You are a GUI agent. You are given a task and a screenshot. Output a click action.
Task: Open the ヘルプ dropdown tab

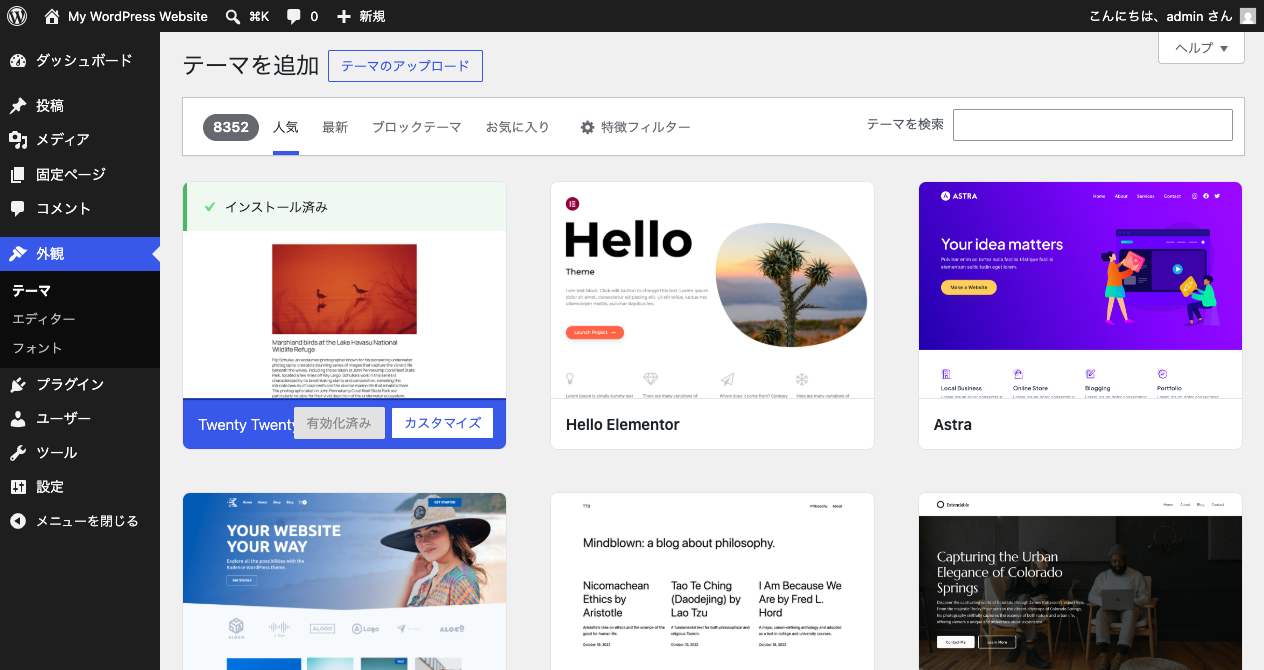[x=1201, y=48]
